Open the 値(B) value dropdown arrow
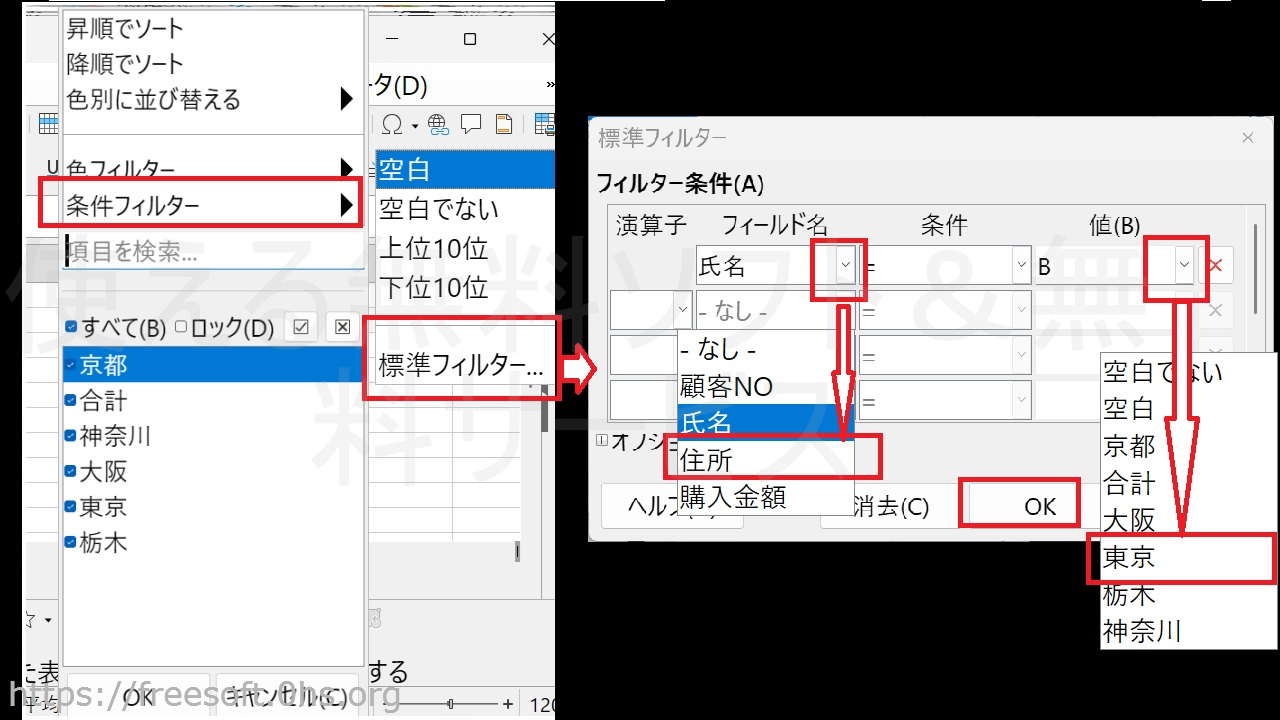 [1184, 266]
